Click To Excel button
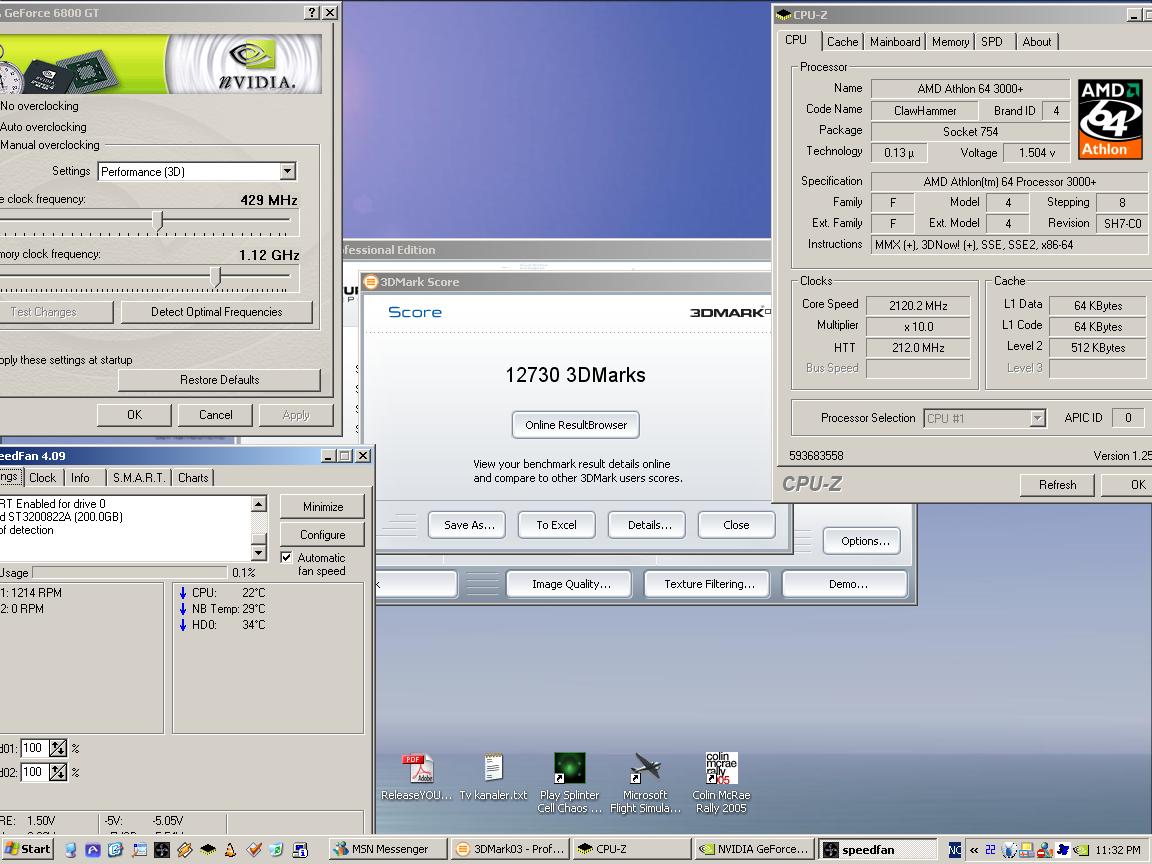This screenshot has height=864, width=1152. pos(556,525)
